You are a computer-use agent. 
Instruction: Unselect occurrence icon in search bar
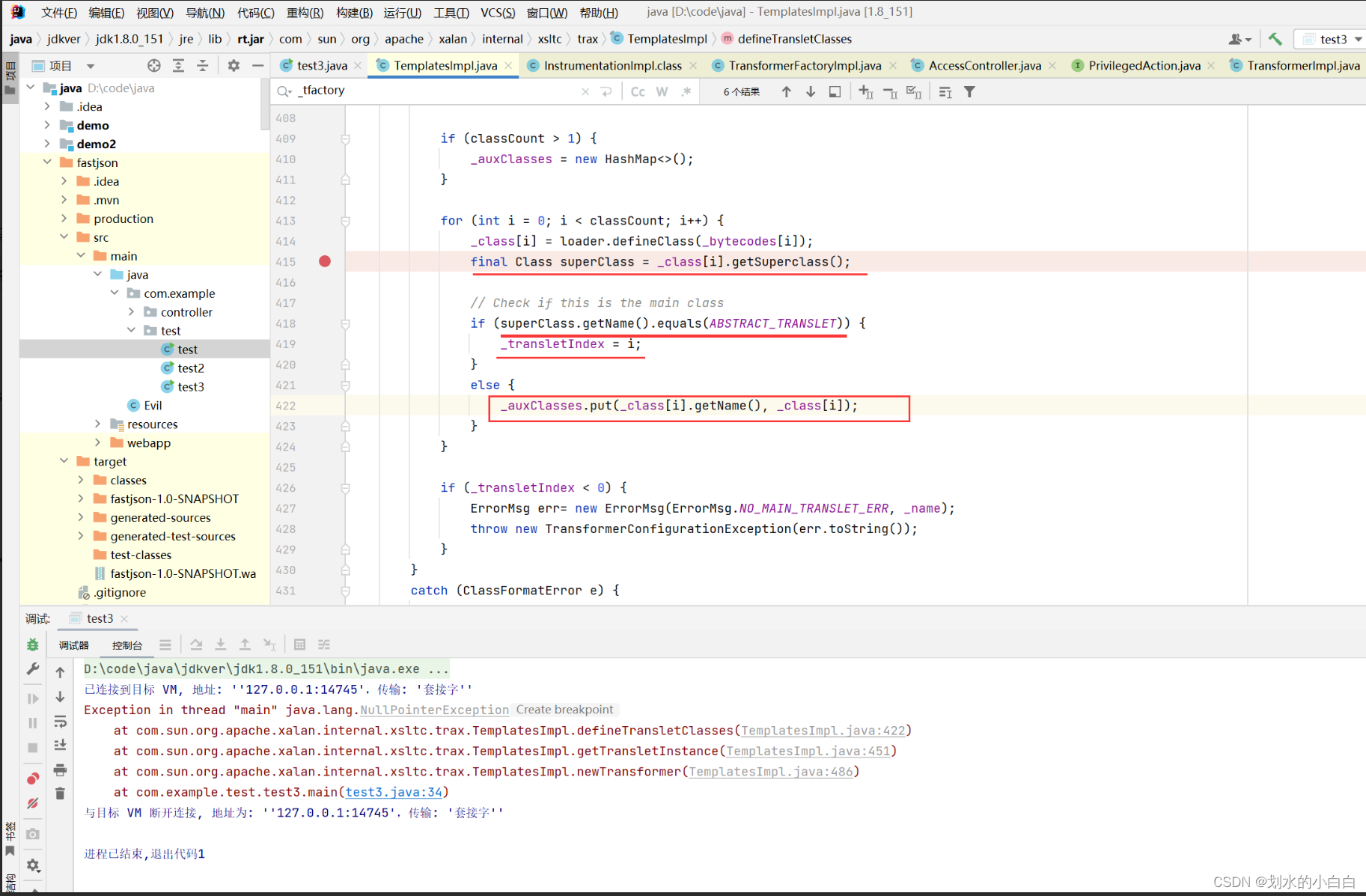click(x=890, y=91)
